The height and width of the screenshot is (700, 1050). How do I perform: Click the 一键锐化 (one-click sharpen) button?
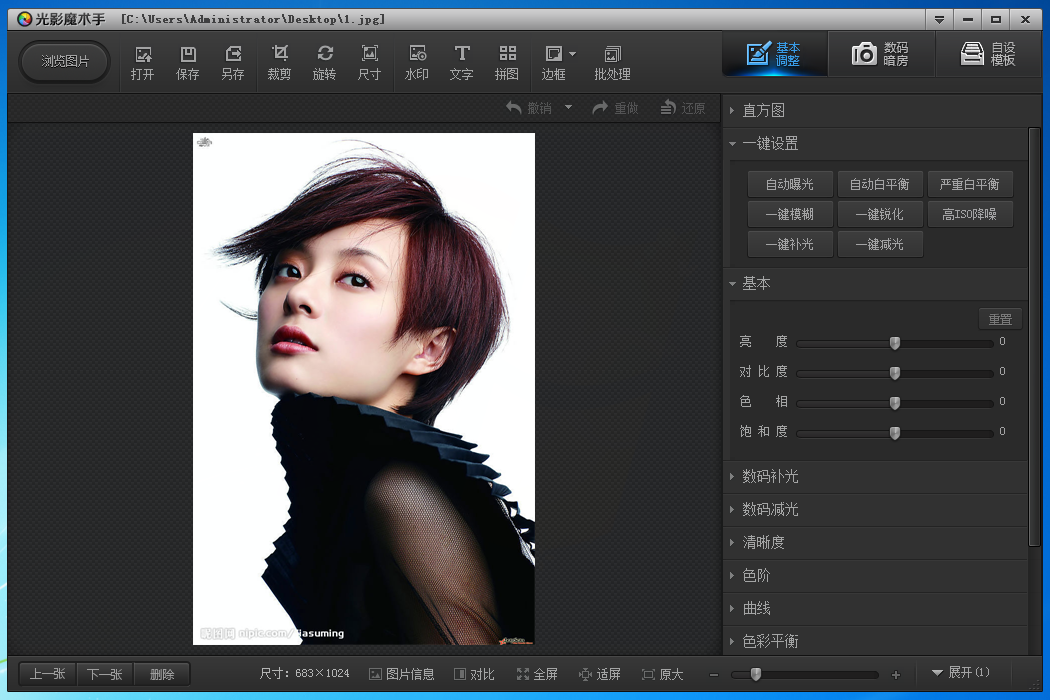[x=880, y=214]
